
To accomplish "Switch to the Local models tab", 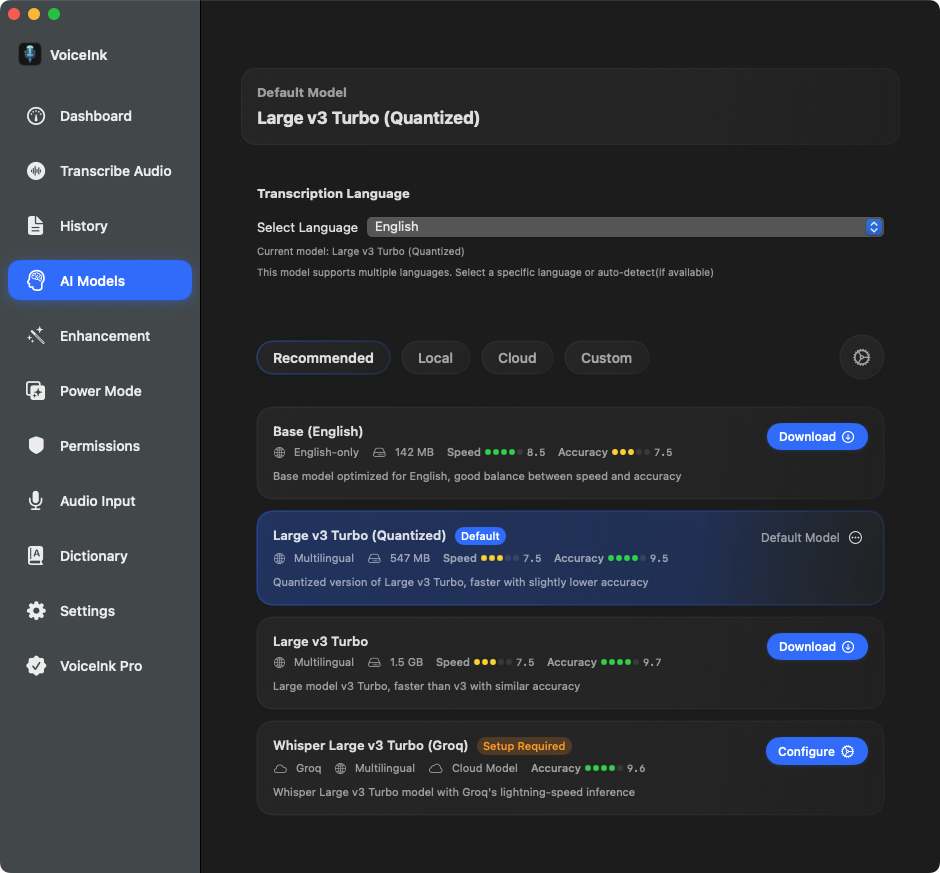I will pos(435,358).
